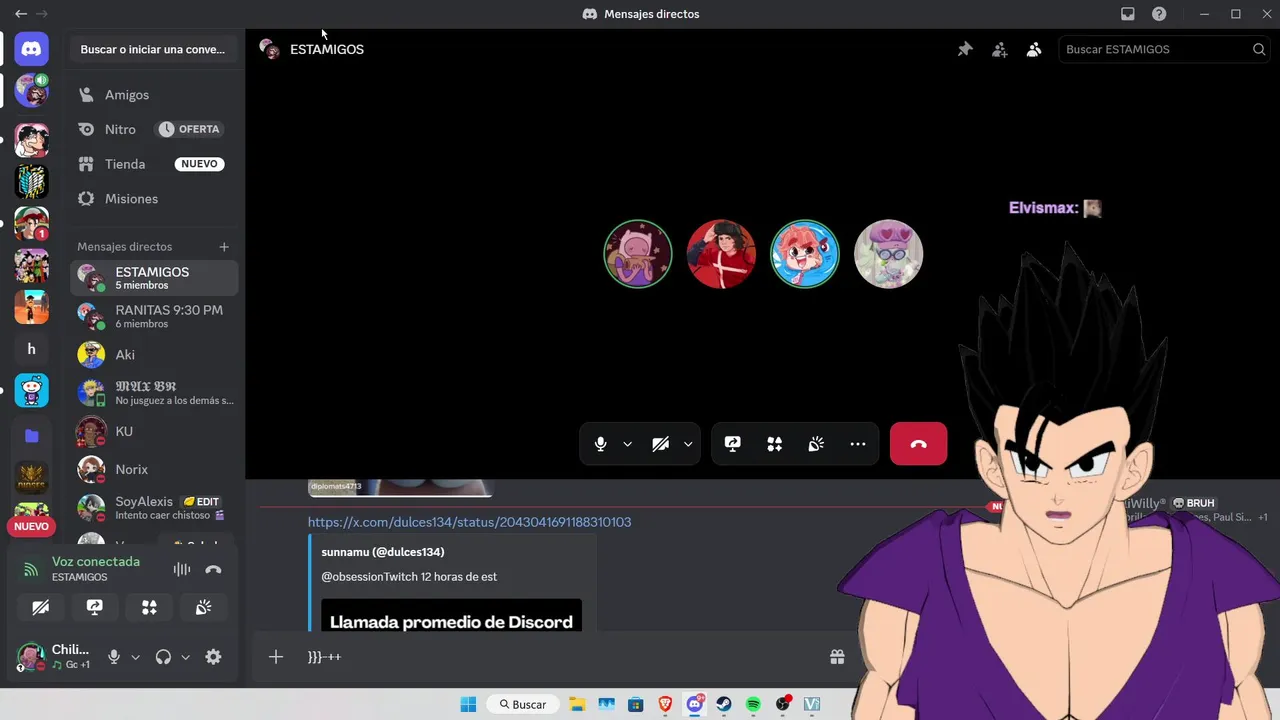Select red-background participant avatar in call
The height and width of the screenshot is (720, 1280).
click(x=721, y=254)
